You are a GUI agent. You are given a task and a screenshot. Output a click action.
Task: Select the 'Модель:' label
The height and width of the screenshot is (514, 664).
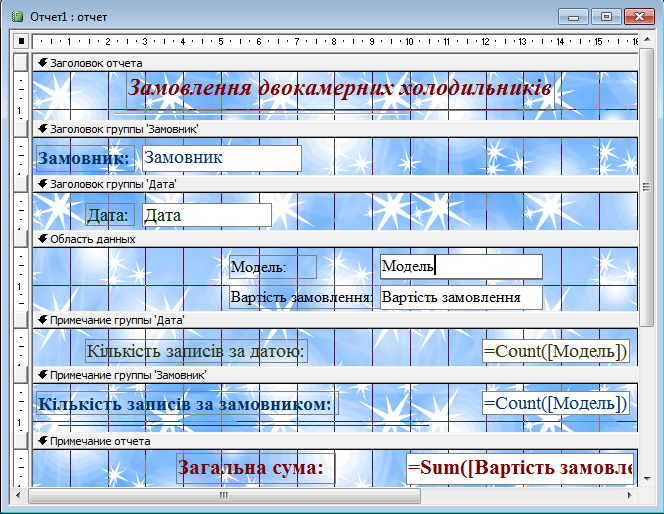(x=273, y=267)
